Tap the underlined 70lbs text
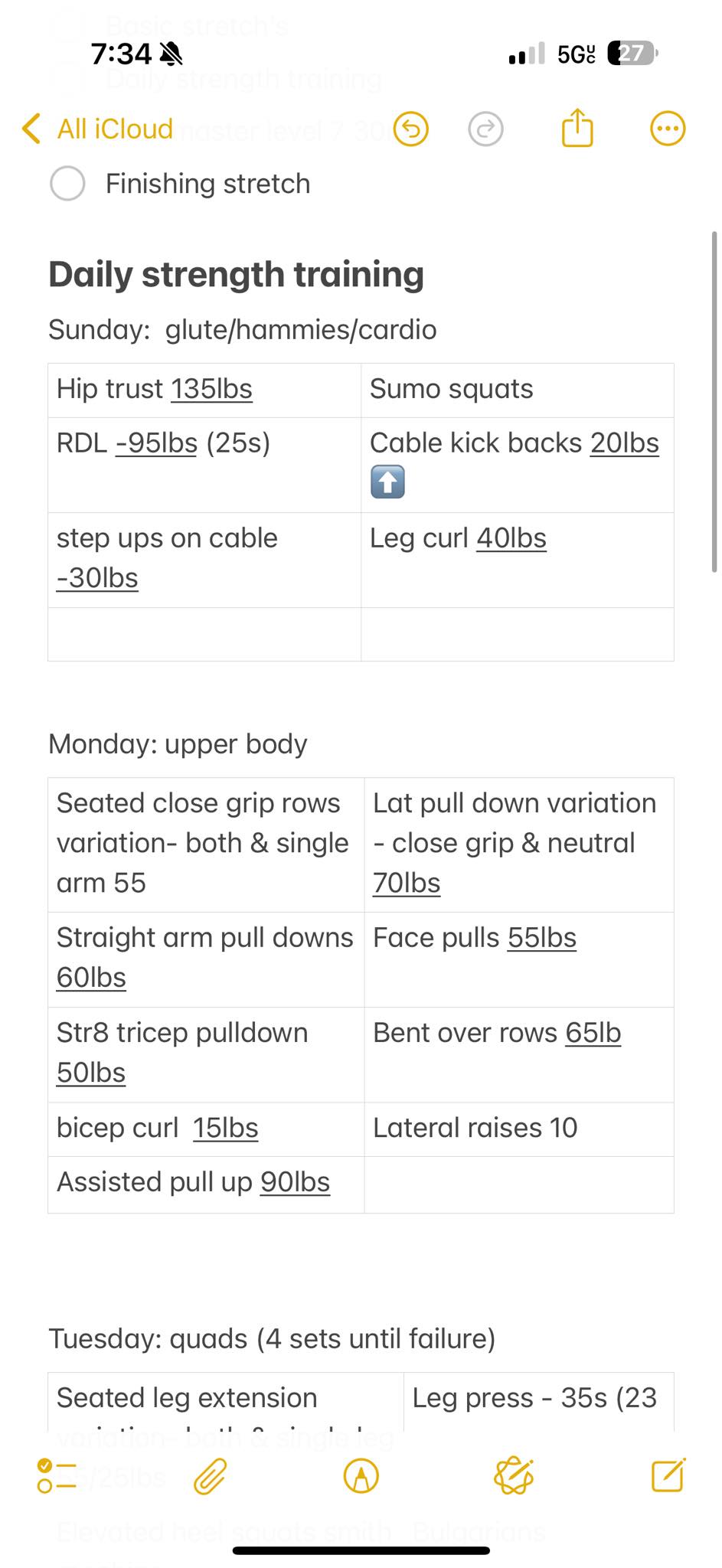 [x=407, y=883]
